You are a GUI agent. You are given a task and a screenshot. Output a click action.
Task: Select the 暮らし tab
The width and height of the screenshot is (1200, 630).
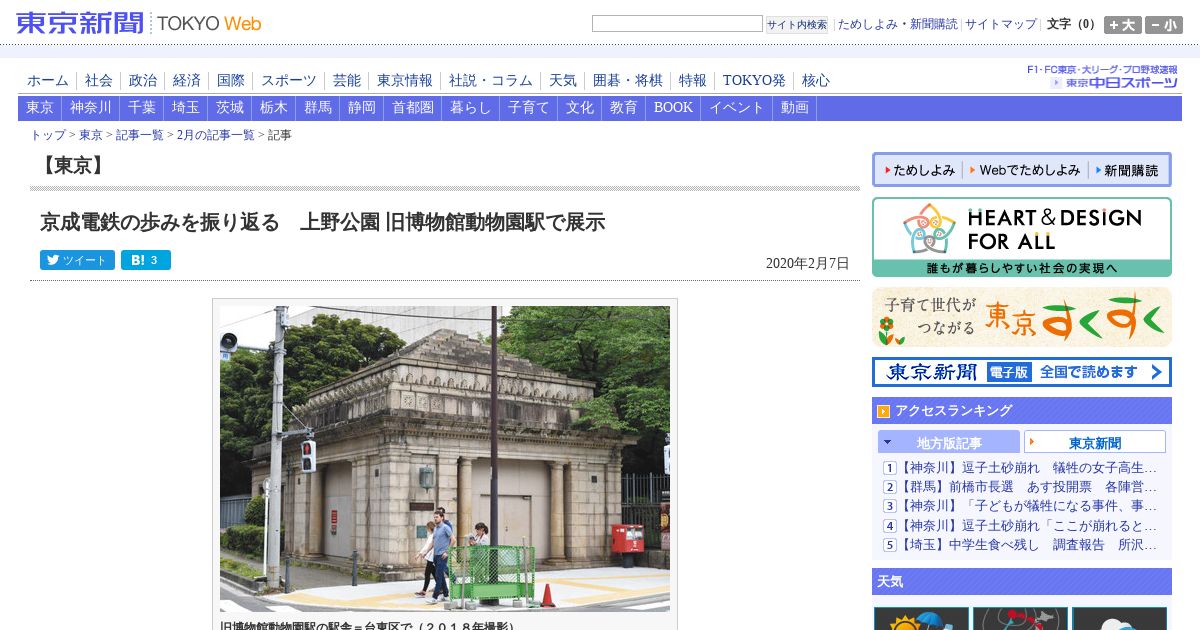coord(471,108)
